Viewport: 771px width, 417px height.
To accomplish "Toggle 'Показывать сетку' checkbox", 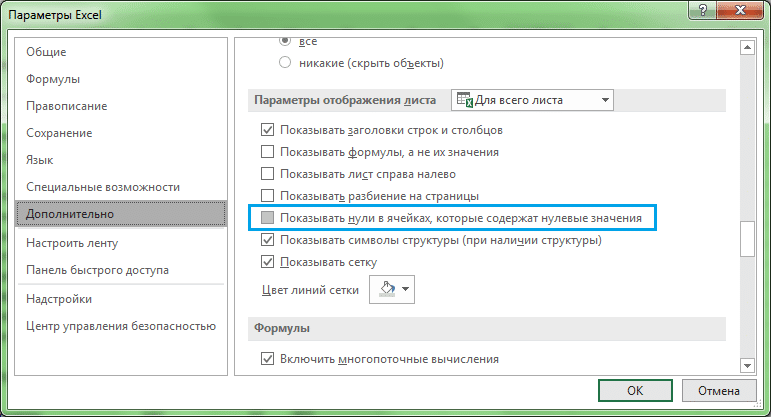I will pos(267,262).
